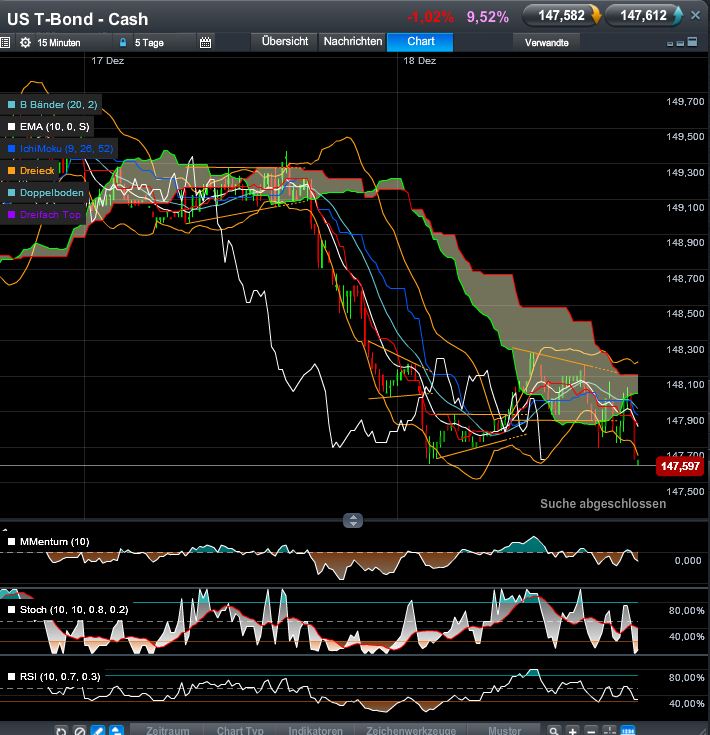Toggle the Dreifach Top pattern checkbox
The image size is (710, 735).
click(12, 215)
